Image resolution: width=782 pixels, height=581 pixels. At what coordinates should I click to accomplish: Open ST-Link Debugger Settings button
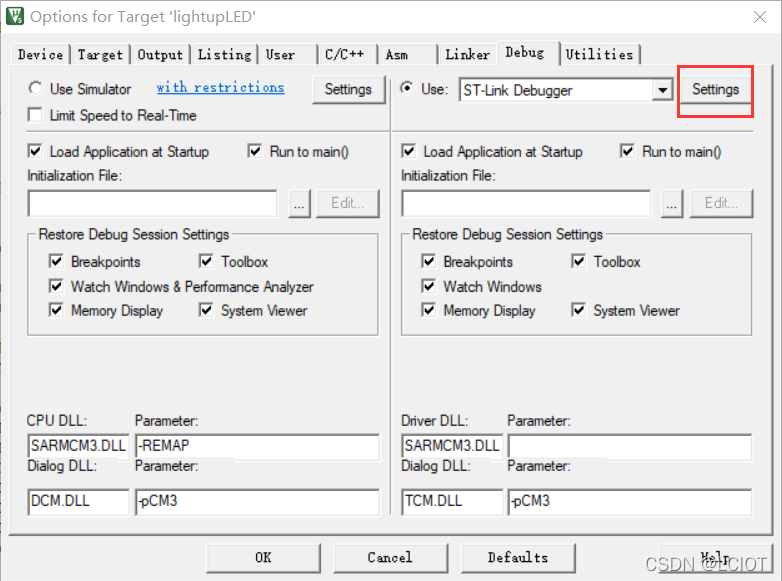[x=715, y=89]
